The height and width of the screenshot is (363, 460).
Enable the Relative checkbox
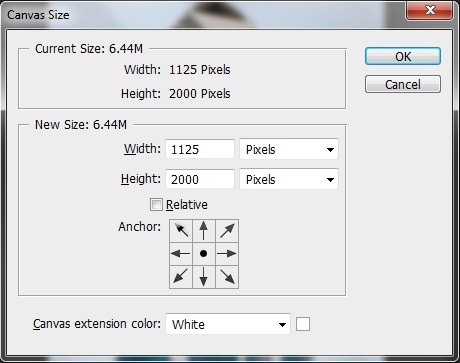point(156,204)
